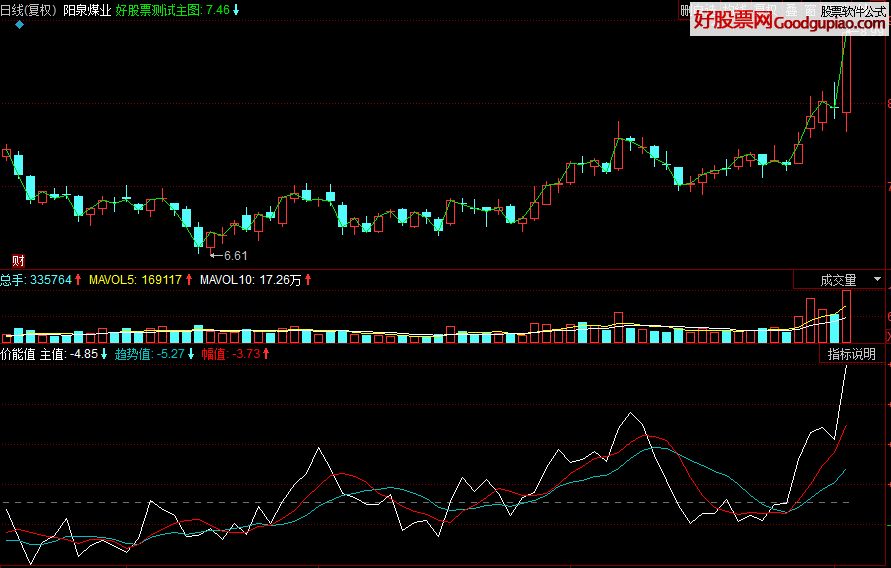Click the stock name 阳泉煤业
The width and height of the screenshot is (891, 568).
pyautogui.click(x=87, y=10)
